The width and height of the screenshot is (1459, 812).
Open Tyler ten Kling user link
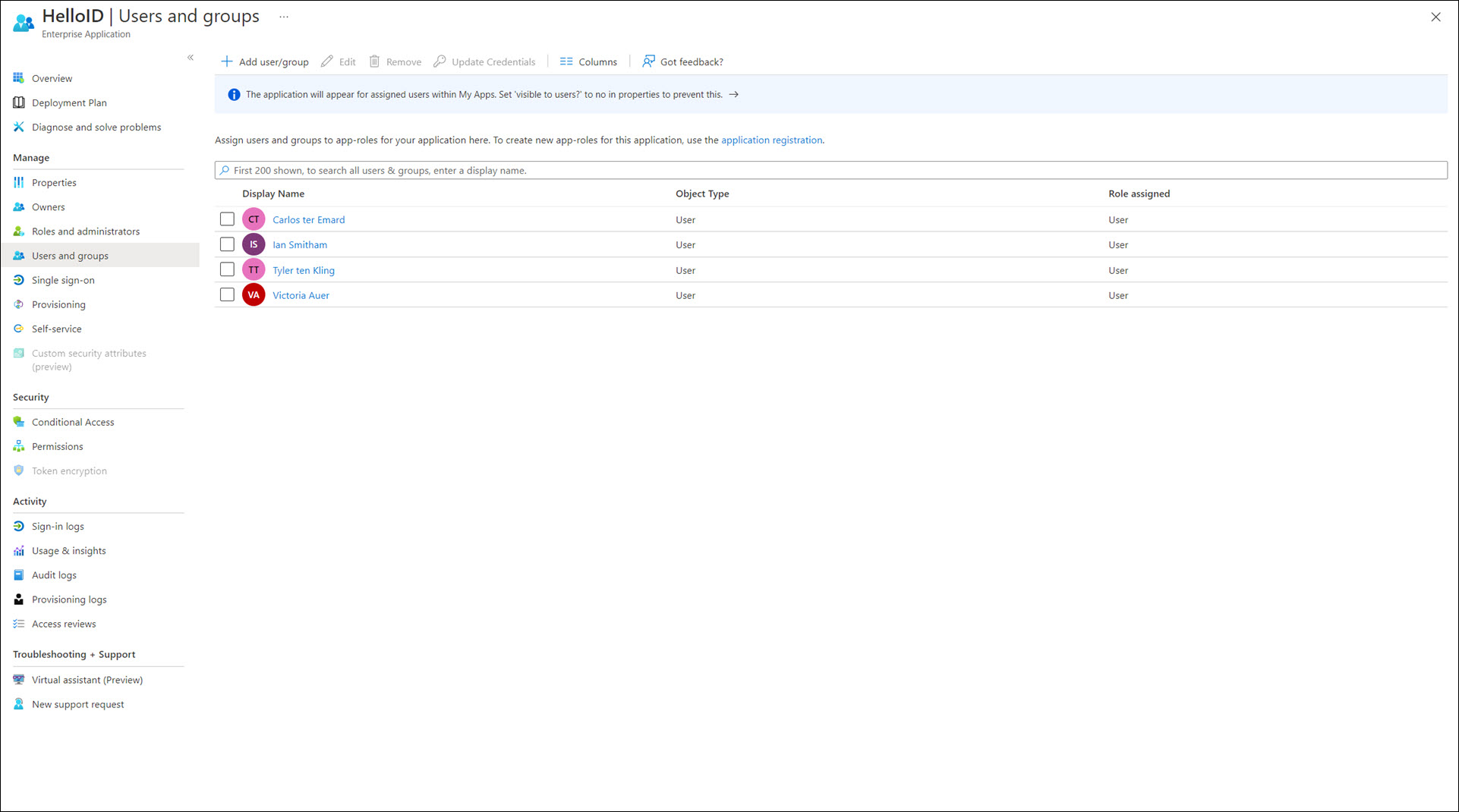304,270
